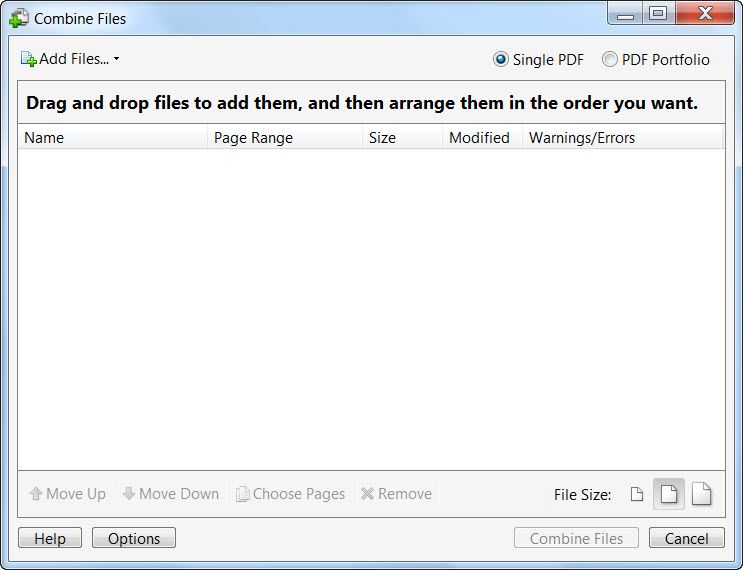Sort by the Size column header
The height and width of the screenshot is (570, 743).
click(x=402, y=137)
